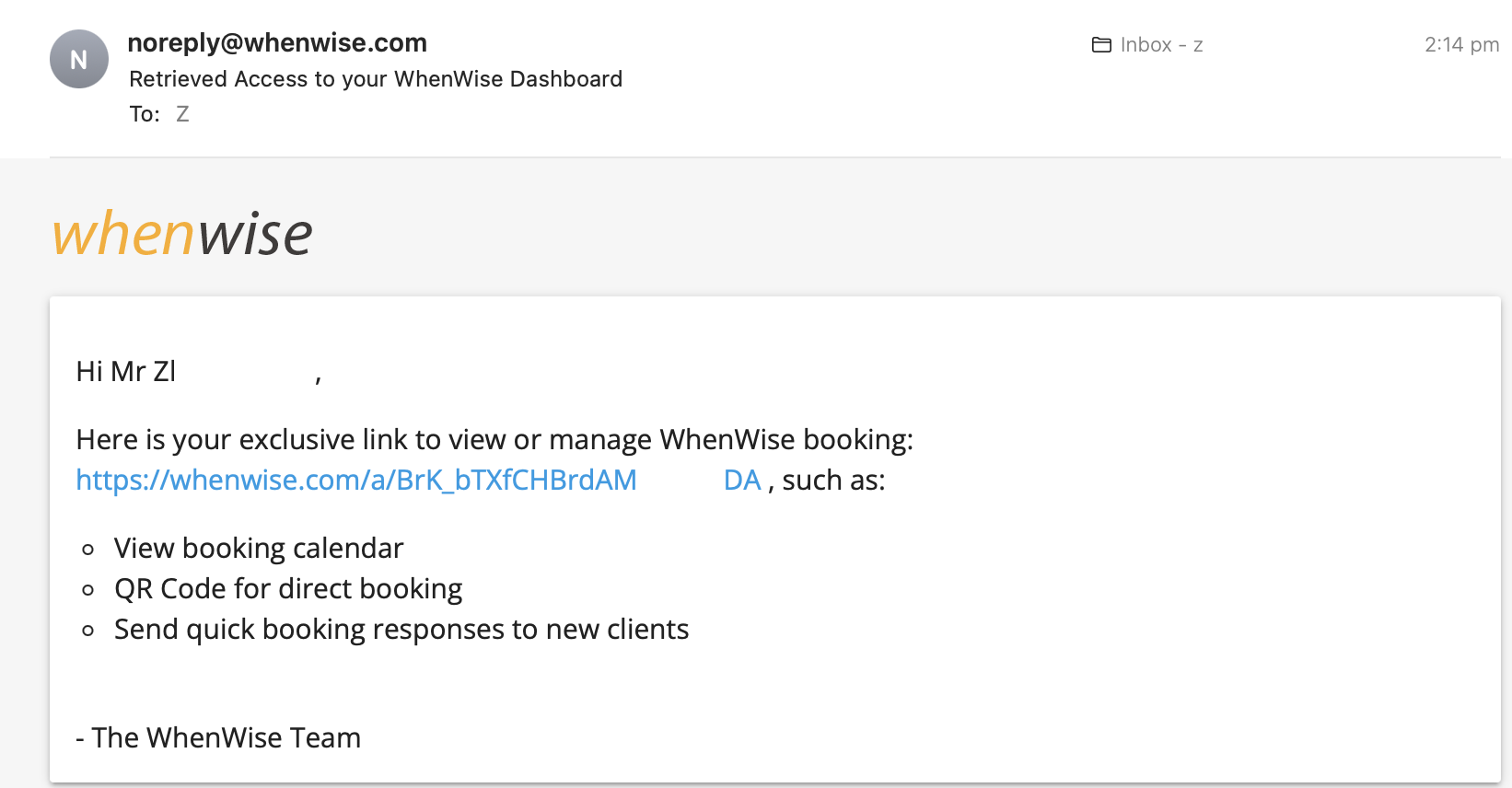Click 'QR Code for direct booking' item
The image size is (1512, 788).
288,589
